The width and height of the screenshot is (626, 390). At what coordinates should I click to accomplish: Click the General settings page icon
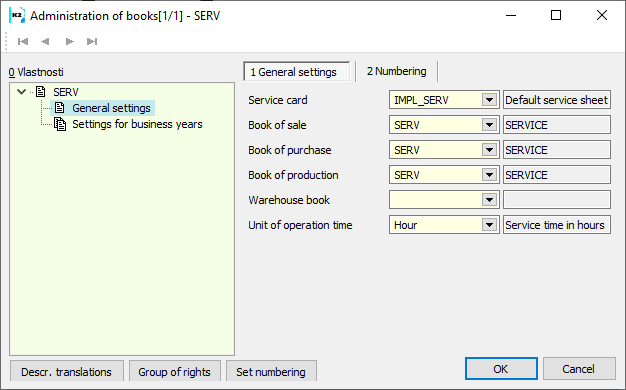tap(59, 108)
